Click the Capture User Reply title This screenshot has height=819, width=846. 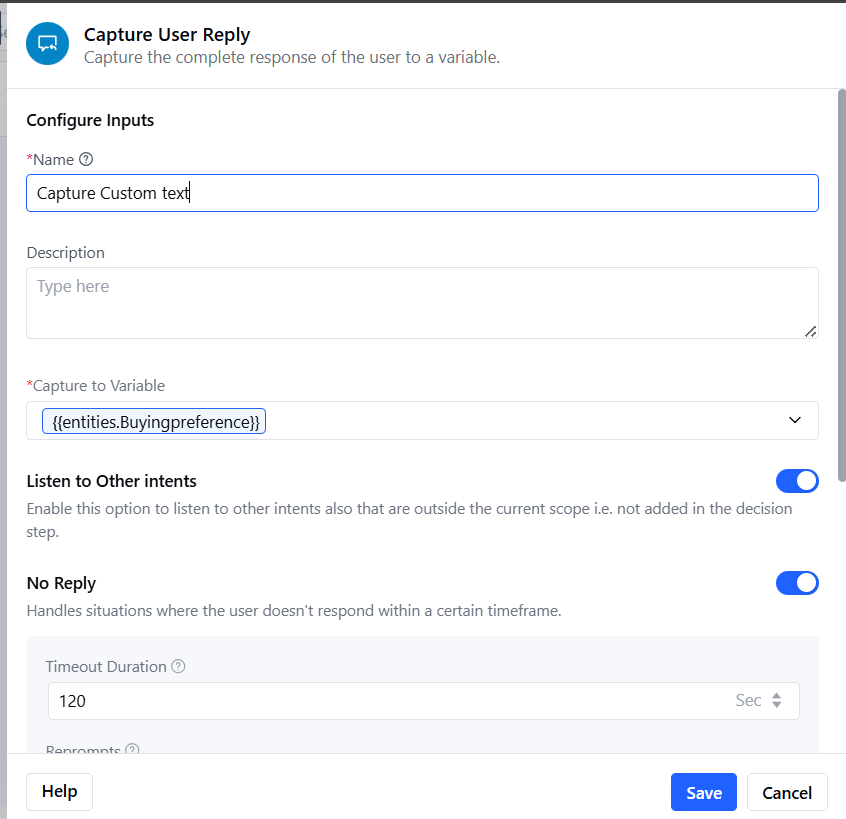[165, 34]
